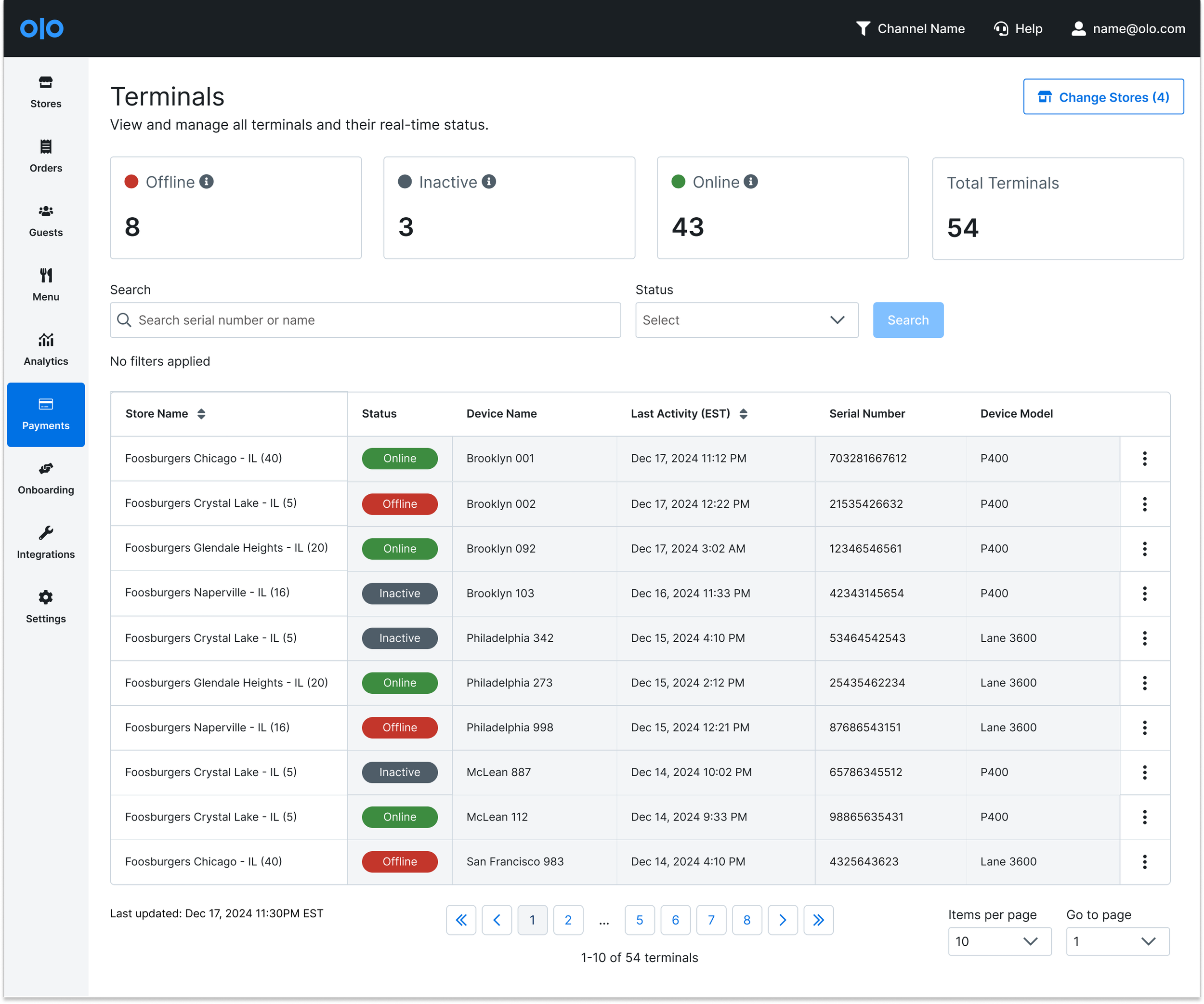The height and width of the screenshot is (1004, 1204).
Task: Expand the Items per page dropdown
Action: (x=999, y=941)
